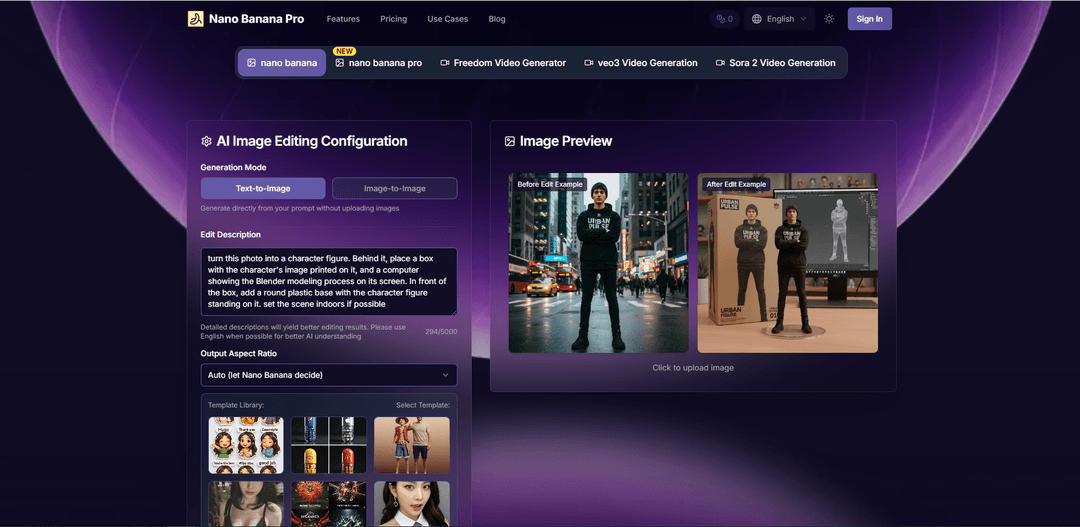Click the camera icon on Sora 2 Video Generation
This screenshot has width=1080, height=527.
click(x=720, y=63)
